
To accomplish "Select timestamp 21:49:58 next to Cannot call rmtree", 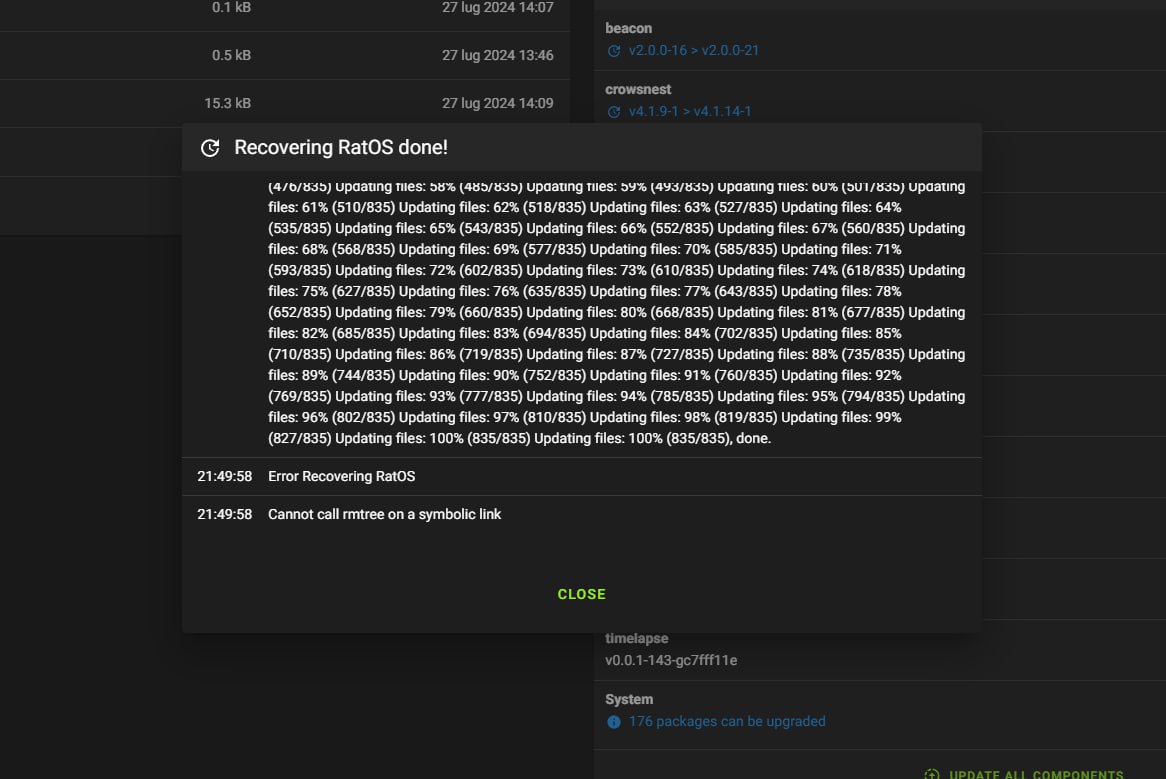I will (225, 514).
